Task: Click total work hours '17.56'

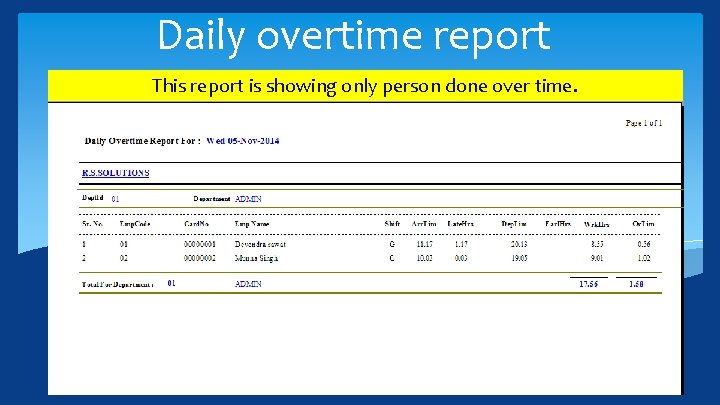Action: click(x=589, y=284)
